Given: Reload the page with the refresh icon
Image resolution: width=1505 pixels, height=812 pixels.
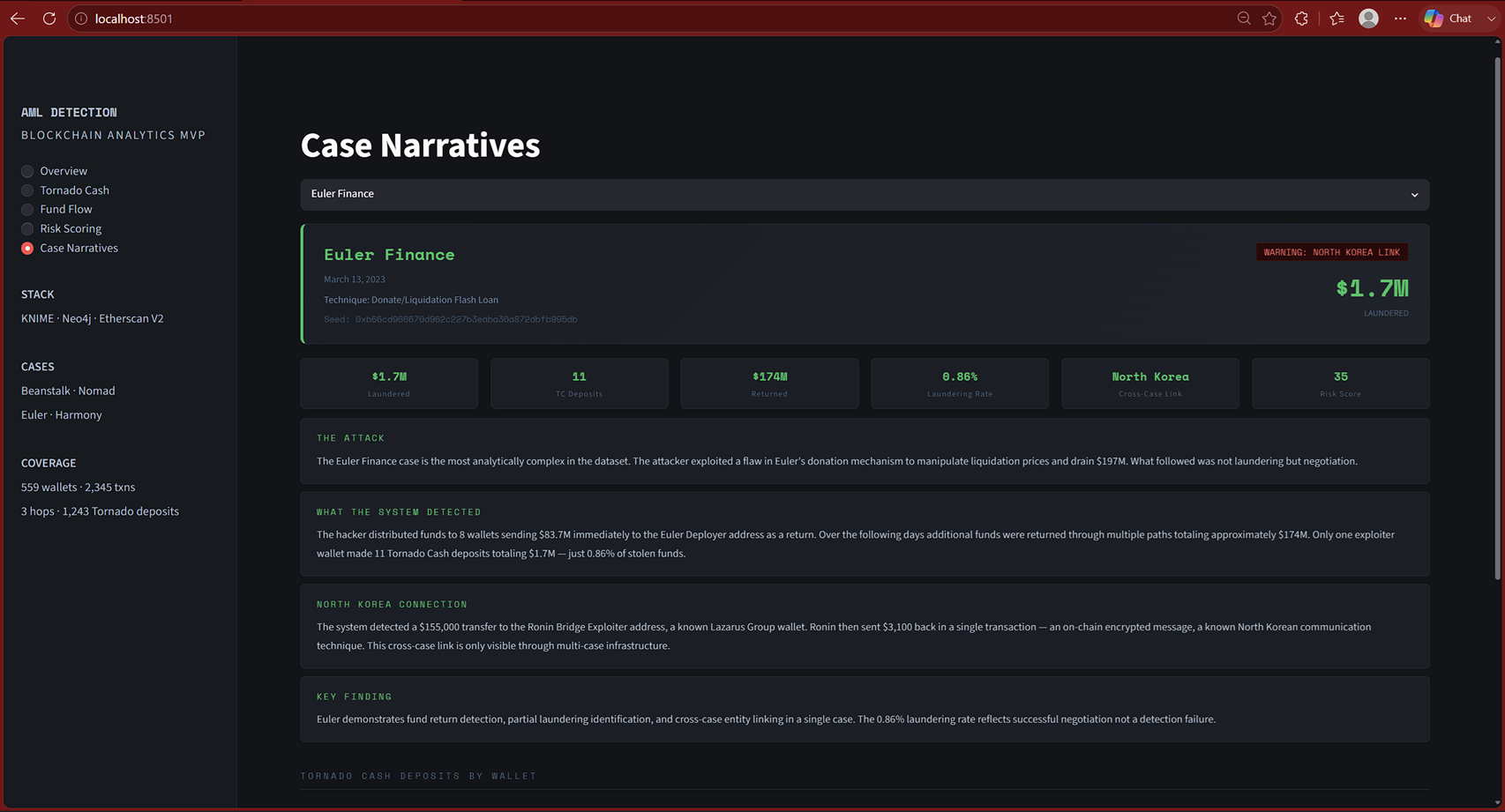Looking at the screenshot, I should click(x=49, y=19).
